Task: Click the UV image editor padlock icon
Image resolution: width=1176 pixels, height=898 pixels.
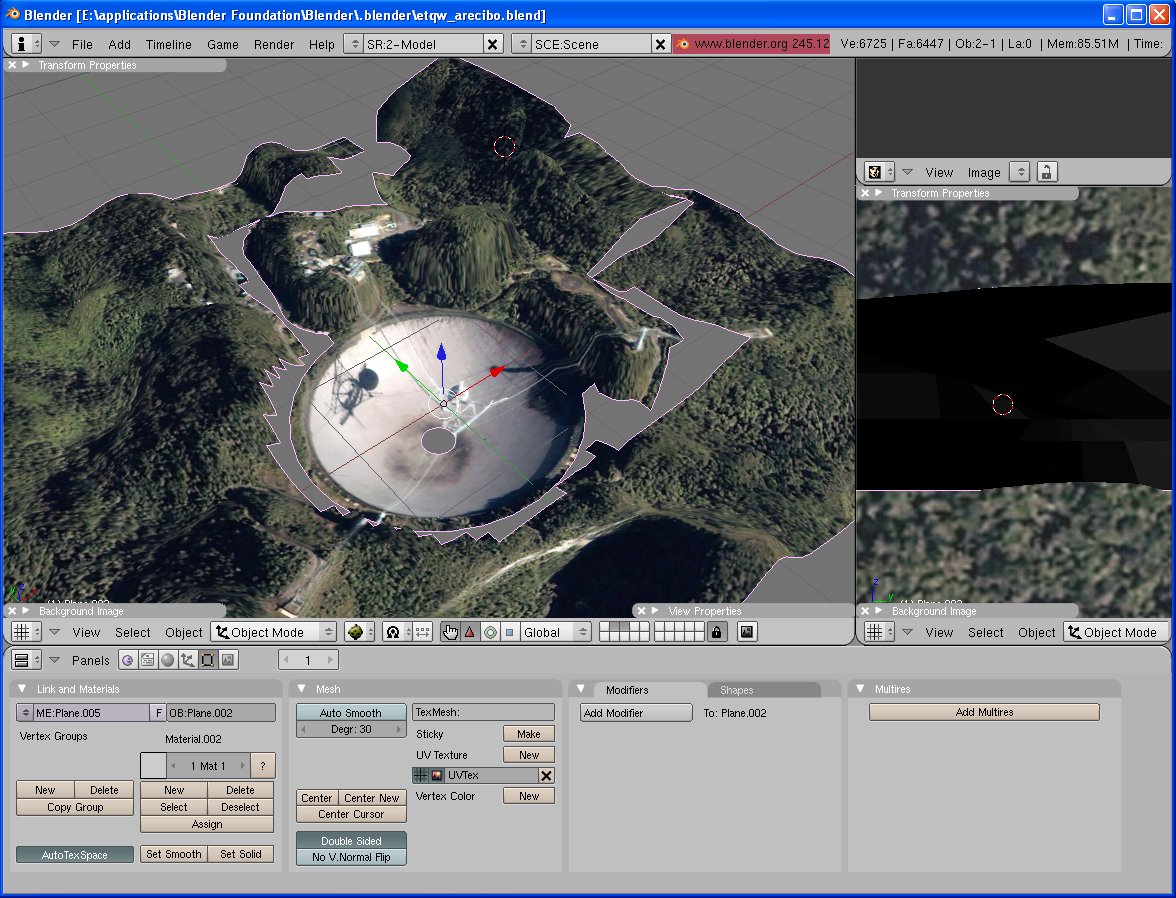Action: click(1046, 172)
